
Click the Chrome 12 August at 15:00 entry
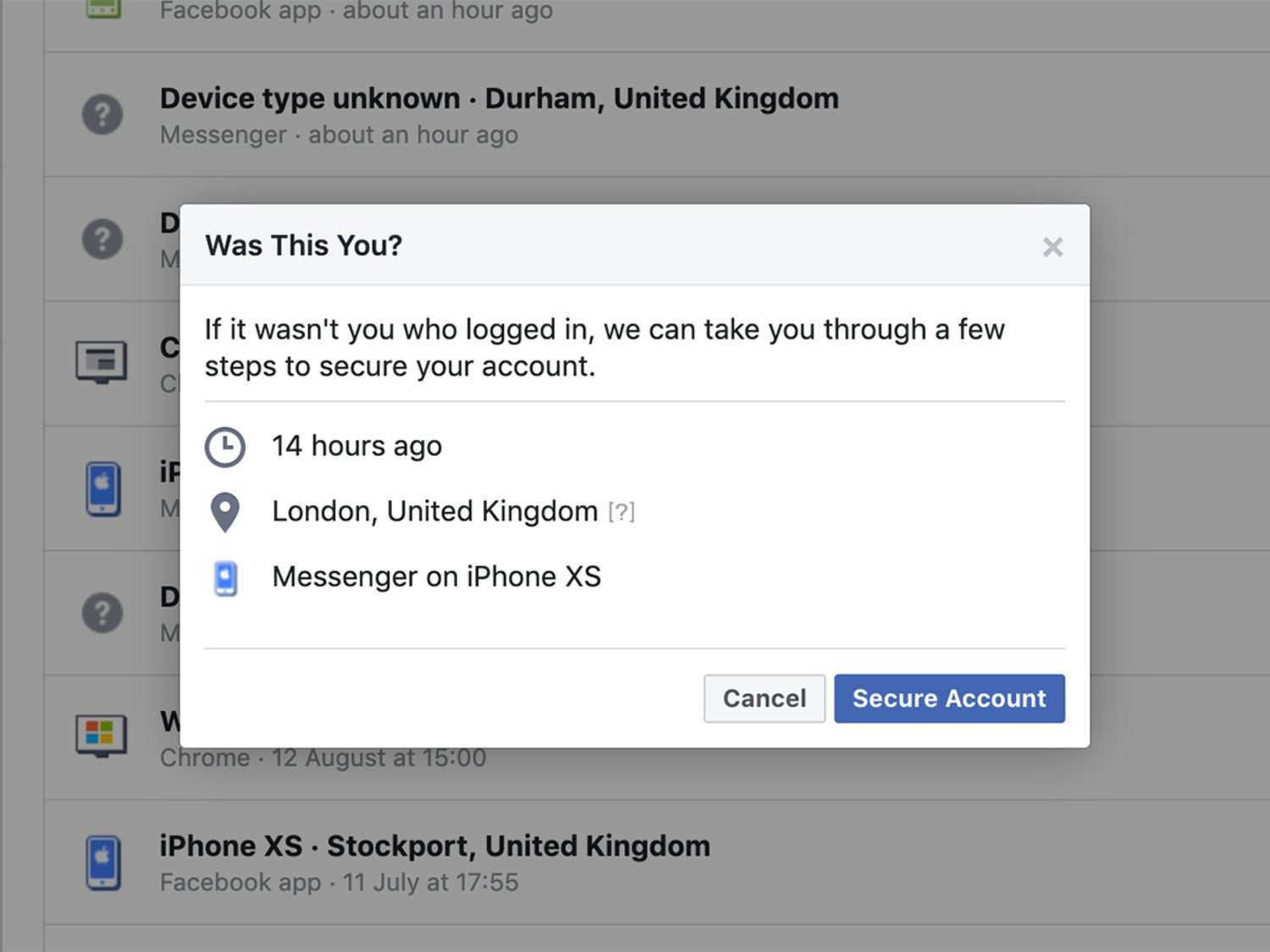coord(323,758)
